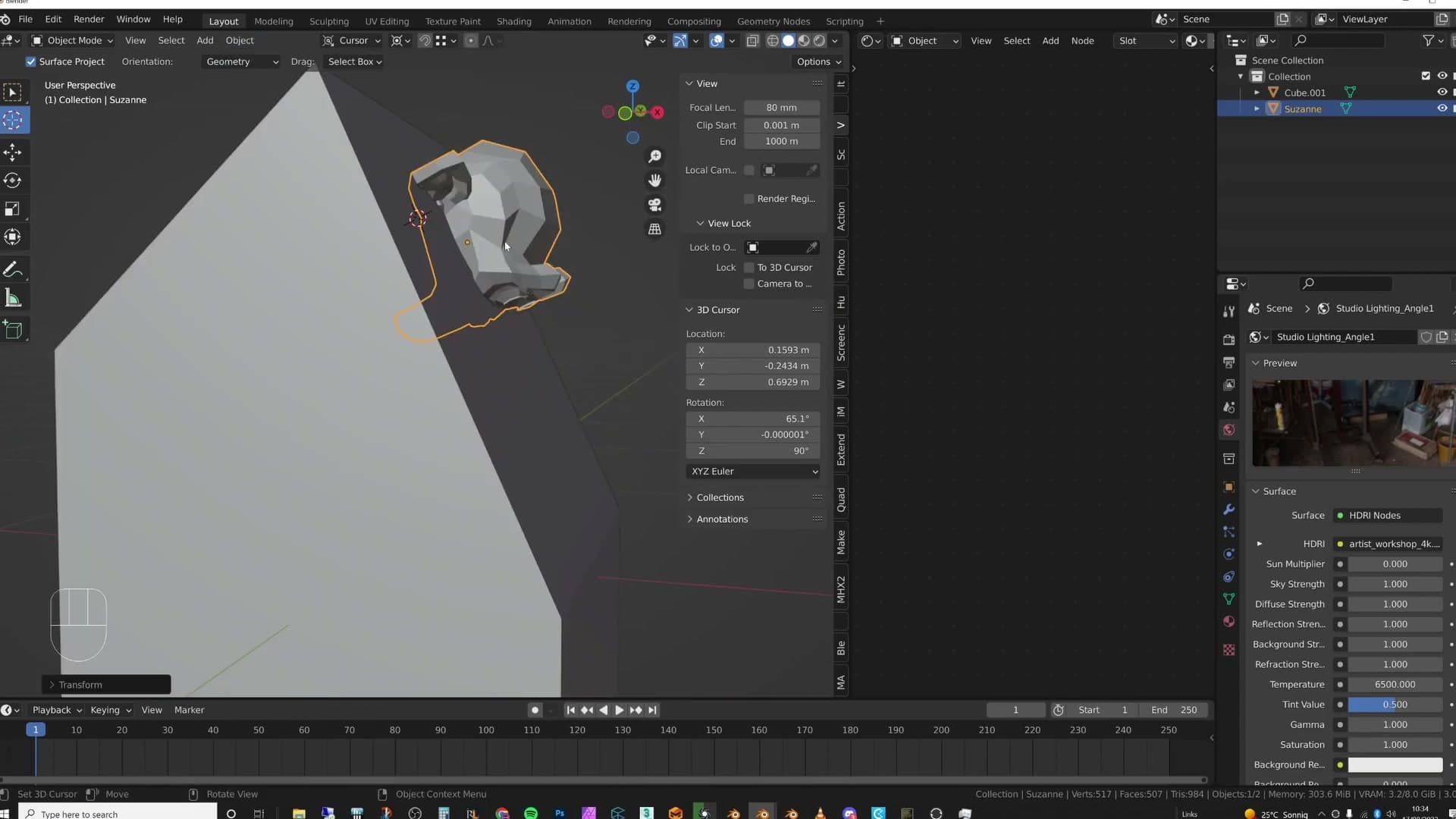The image size is (1456, 819).
Task: Enable Lock To 3D Cursor checkbox
Action: pos(749,268)
